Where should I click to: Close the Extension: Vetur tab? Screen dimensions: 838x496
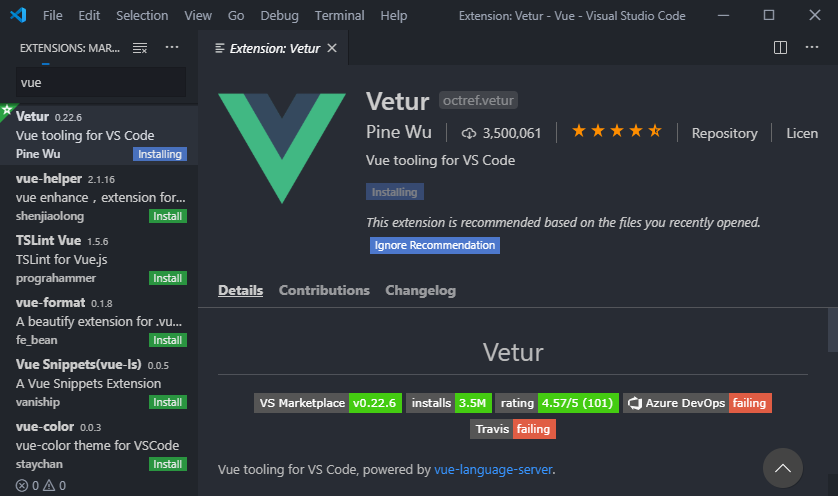point(332,48)
